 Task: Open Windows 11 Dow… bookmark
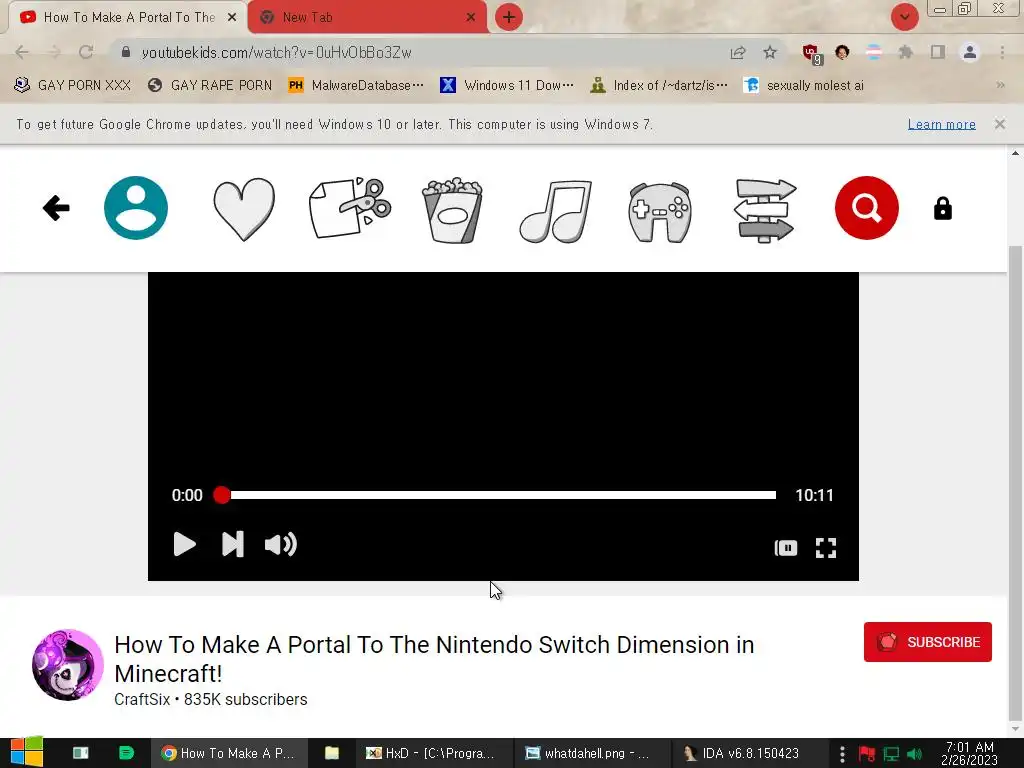click(507, 86)
